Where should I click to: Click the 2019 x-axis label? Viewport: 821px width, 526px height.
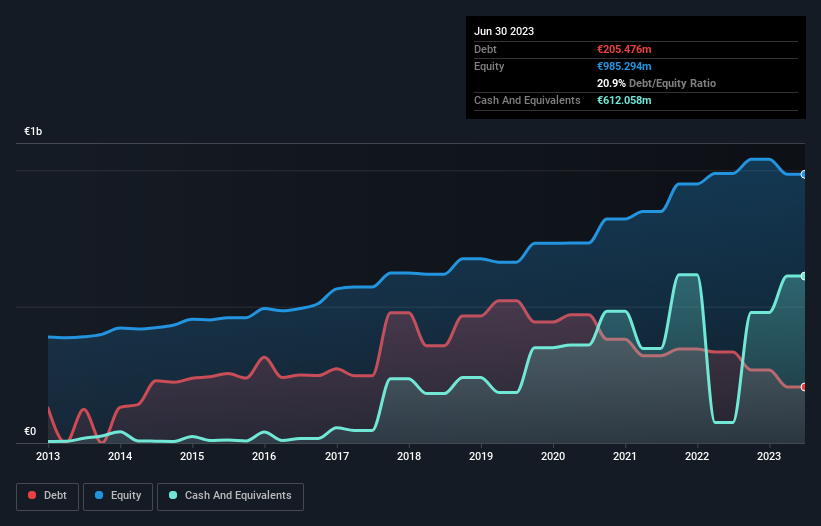point(481,456)
